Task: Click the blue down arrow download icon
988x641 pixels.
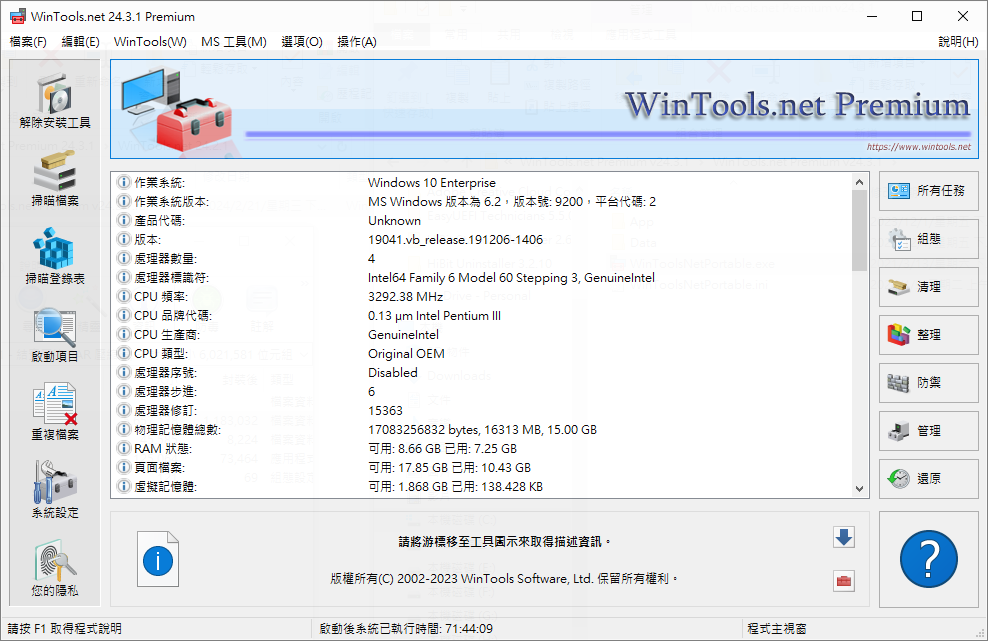Action: (844, 538)
